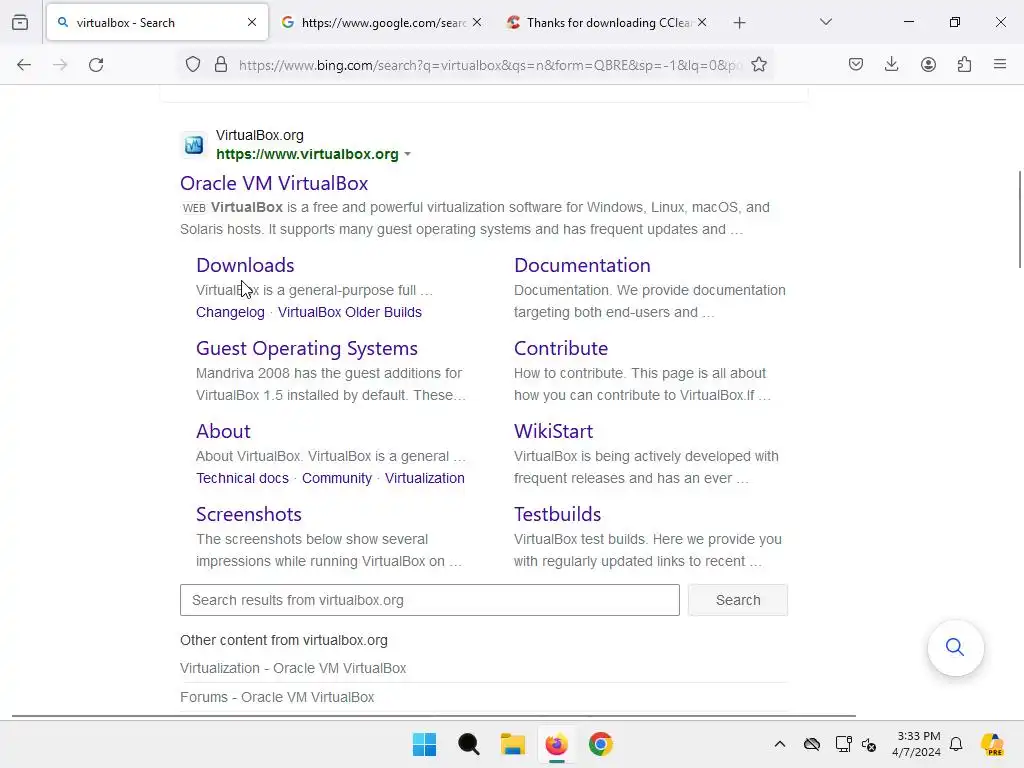The height and width of the screenshot is (768, 1024).
Task: Save page to Pocket
Action: point(856,65)
